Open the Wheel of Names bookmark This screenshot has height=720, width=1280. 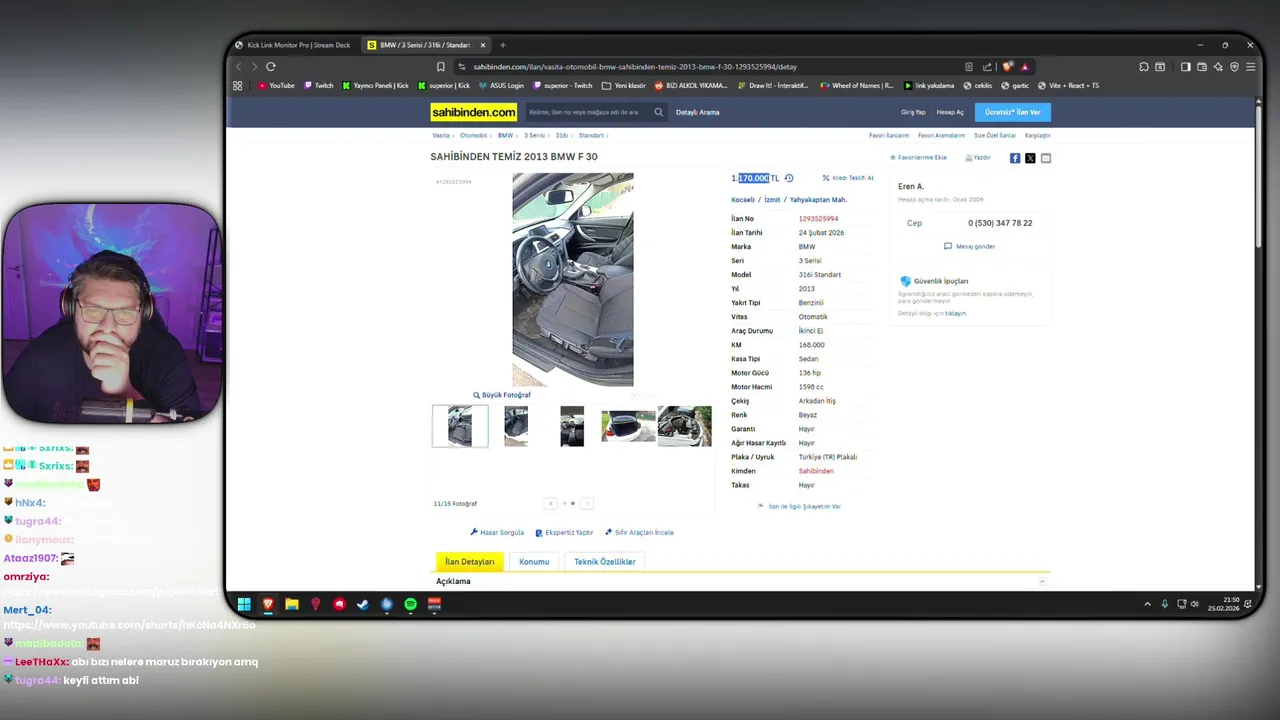[x=857, y=86]
